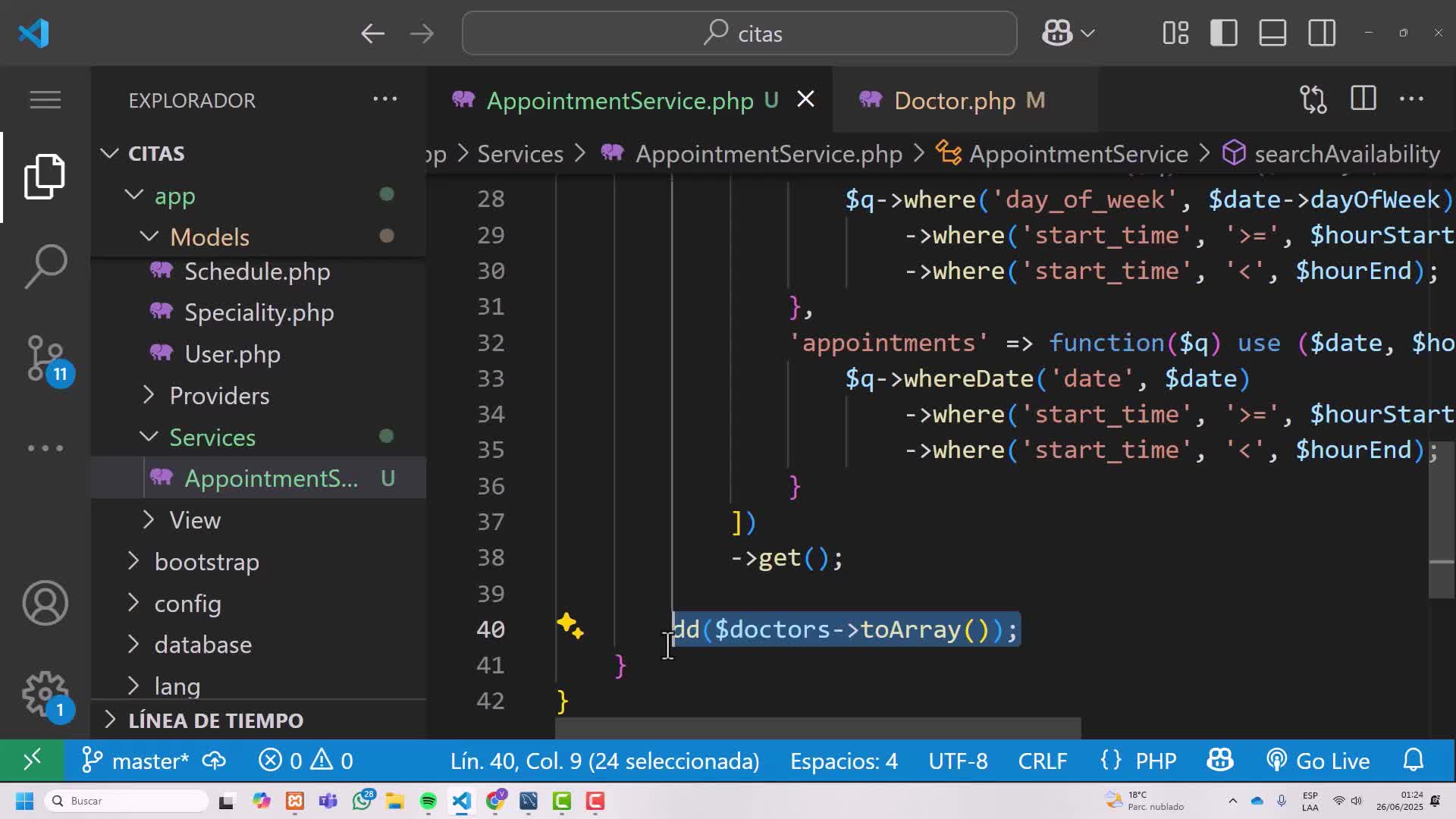Image resolution: width=1456 pixels, height=819 pixels.
Task: Open the Windows Start menu
Action: tap(24, 801)
